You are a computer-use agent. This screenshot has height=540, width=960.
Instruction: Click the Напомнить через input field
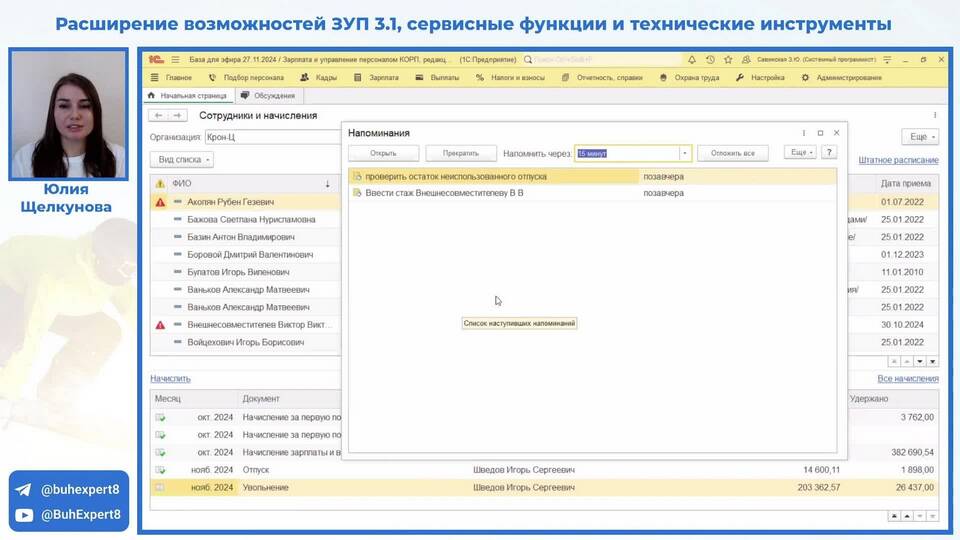(627, 153)
